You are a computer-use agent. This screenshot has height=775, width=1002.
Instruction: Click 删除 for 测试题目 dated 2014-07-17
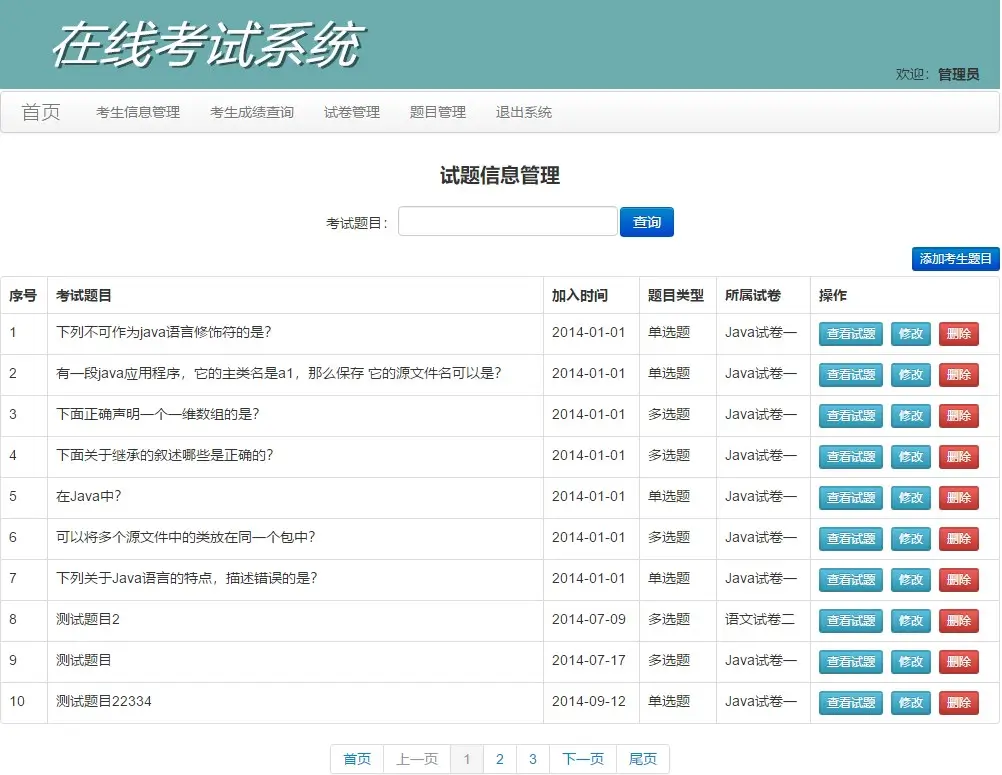958,661
